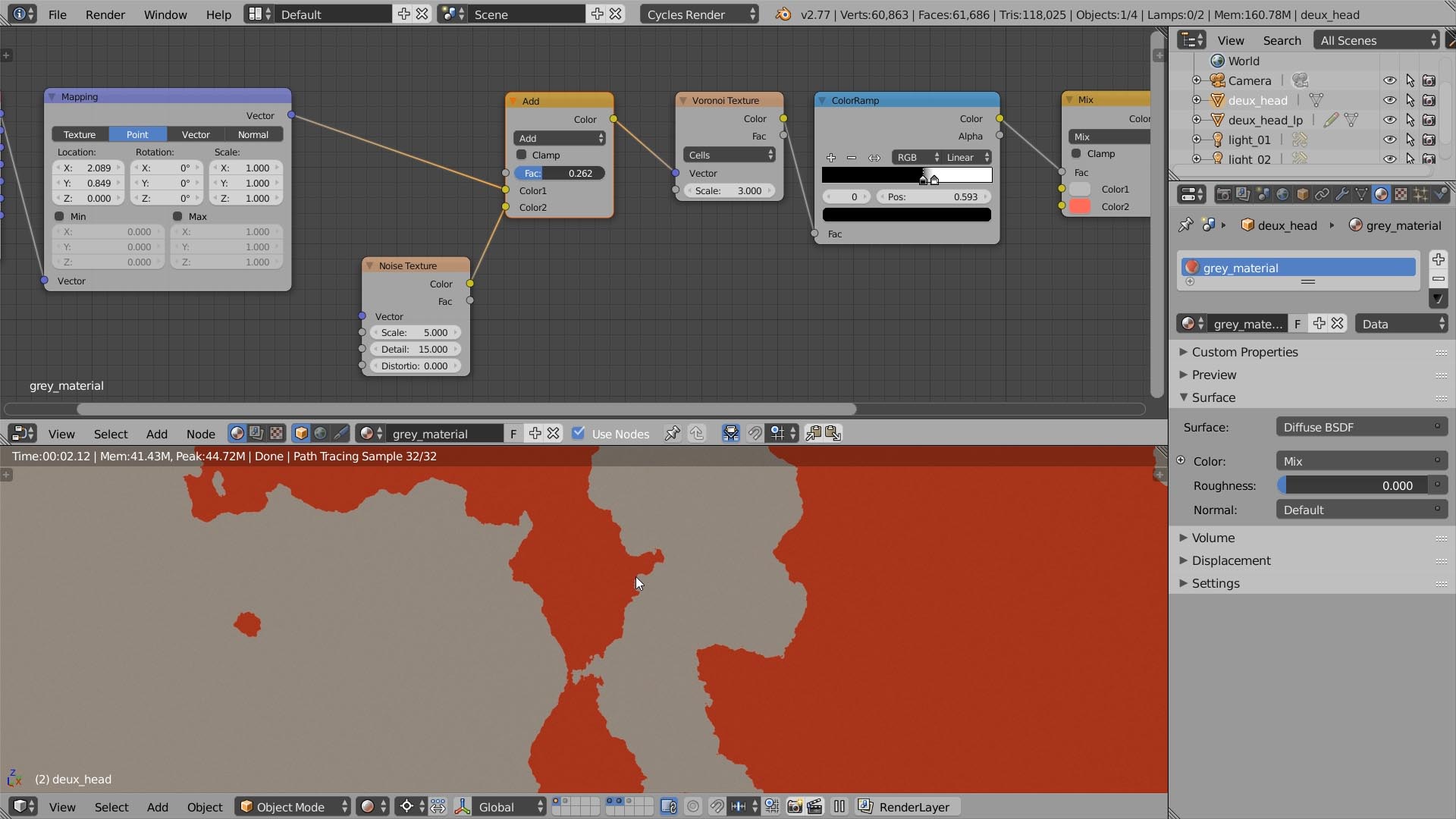Image resolution: width=1456 pixels, height=819 pixels.
Task: Select the Point mapping type radio button
Action: pos(137,133)
